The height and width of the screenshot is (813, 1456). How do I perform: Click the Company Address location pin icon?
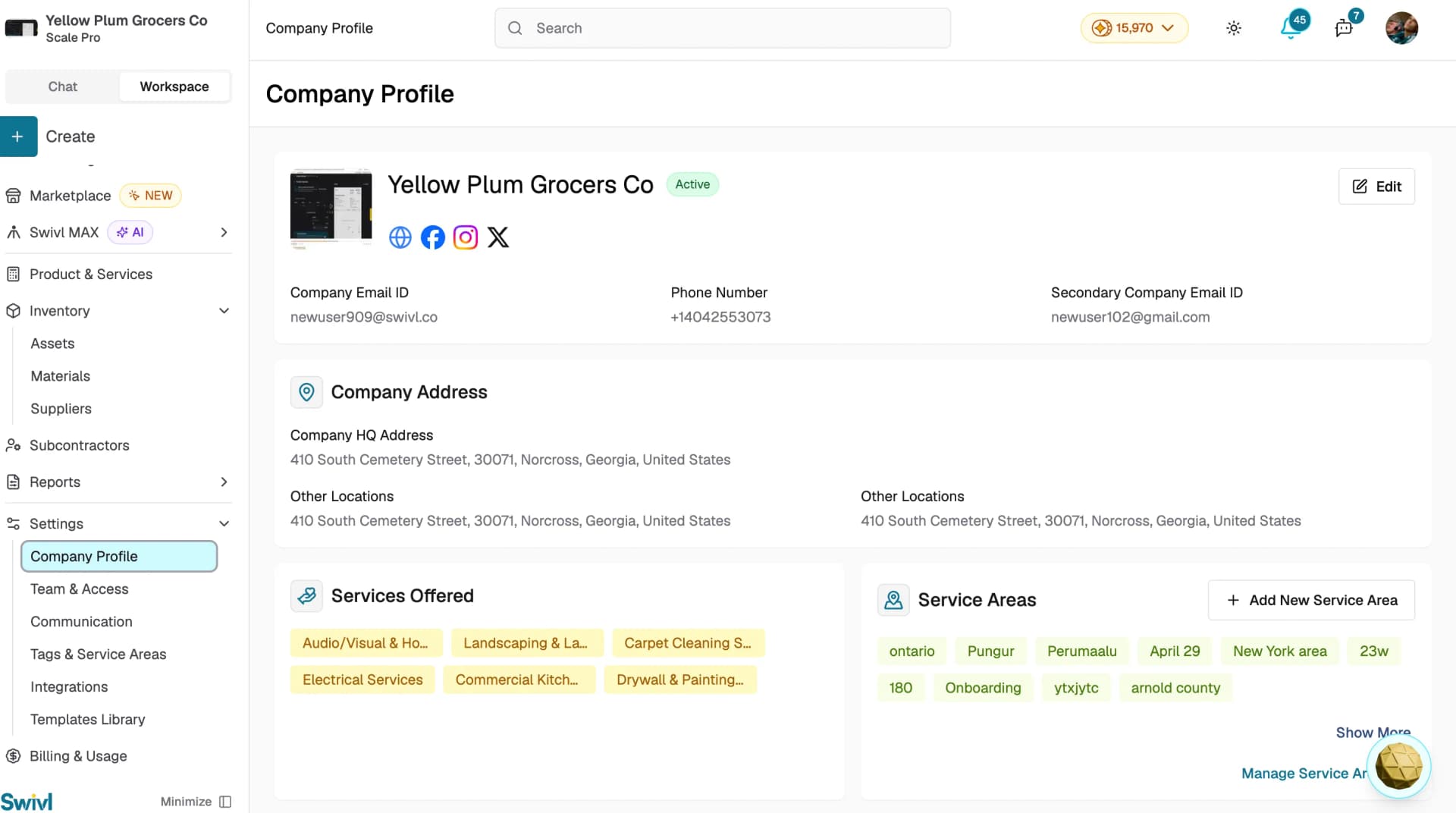306,392
